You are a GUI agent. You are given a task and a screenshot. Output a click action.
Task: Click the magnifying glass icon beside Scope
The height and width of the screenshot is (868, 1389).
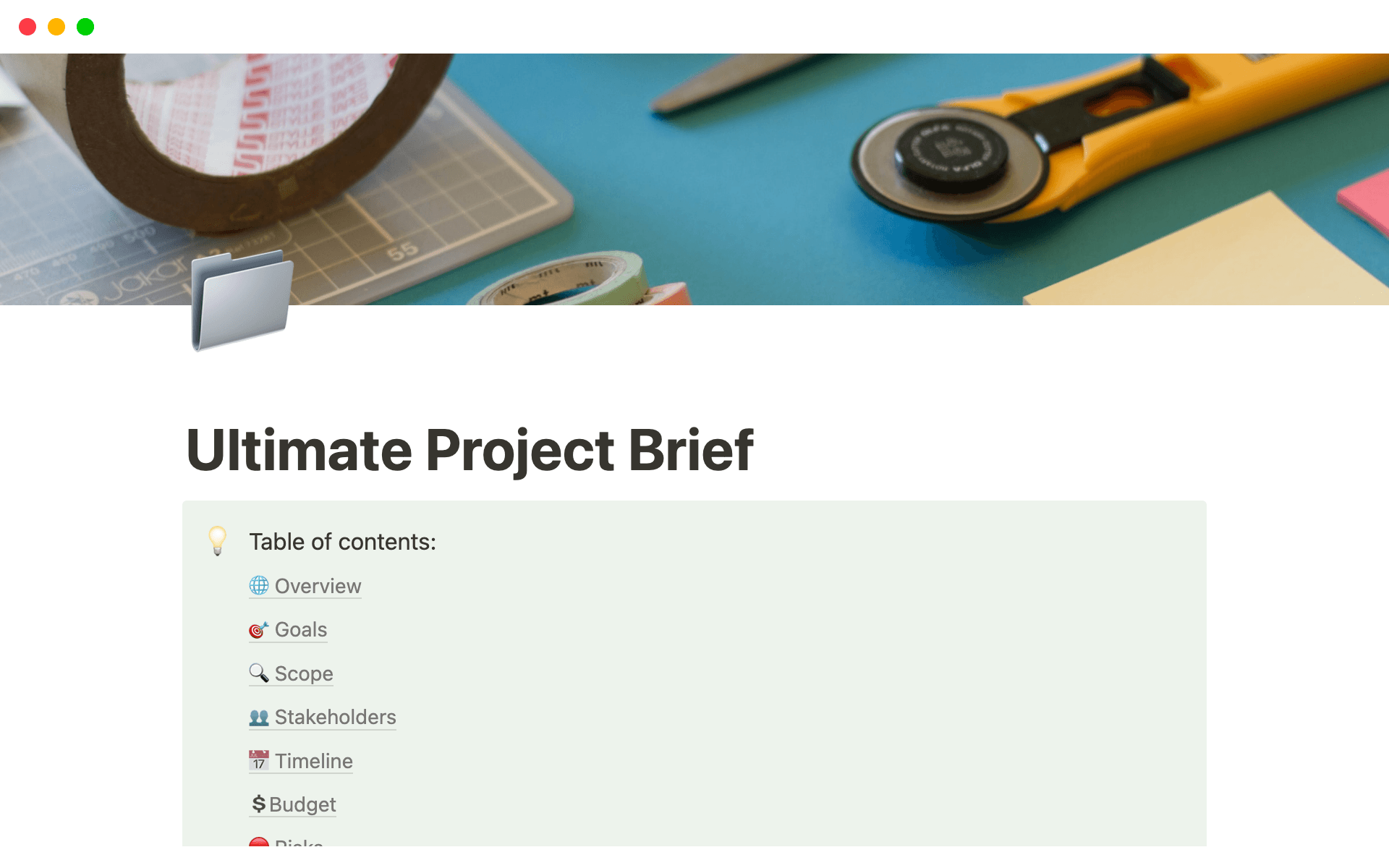tap(258, 673)
